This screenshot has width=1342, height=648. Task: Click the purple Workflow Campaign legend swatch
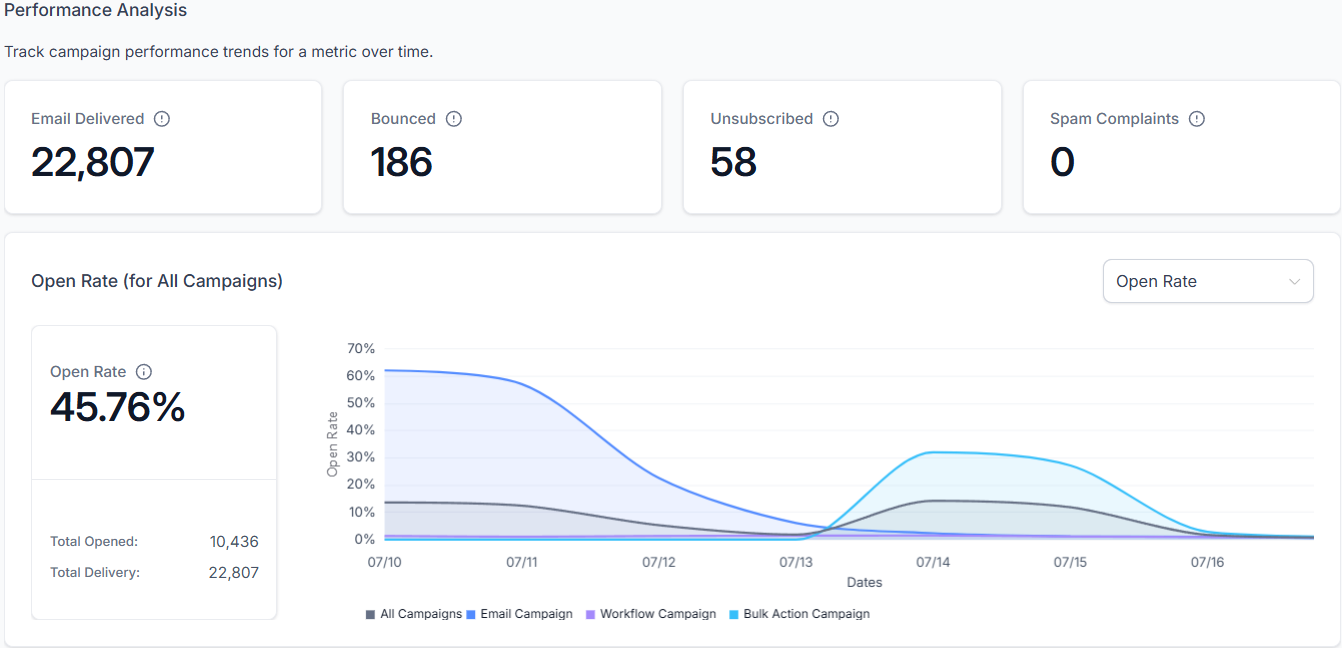[x=591, y=614]
